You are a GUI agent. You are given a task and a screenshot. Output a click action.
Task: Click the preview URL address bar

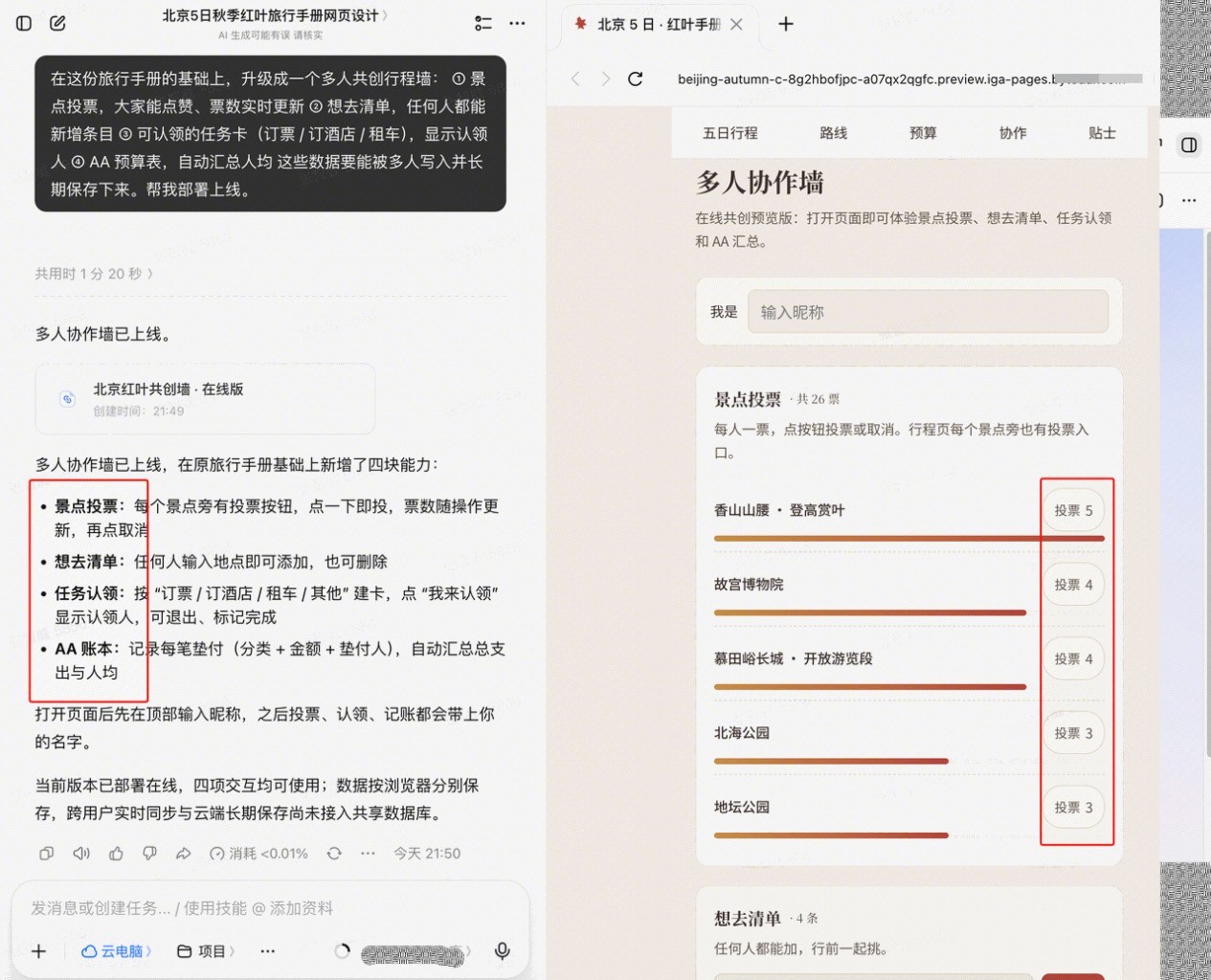(x=909, y=78)
